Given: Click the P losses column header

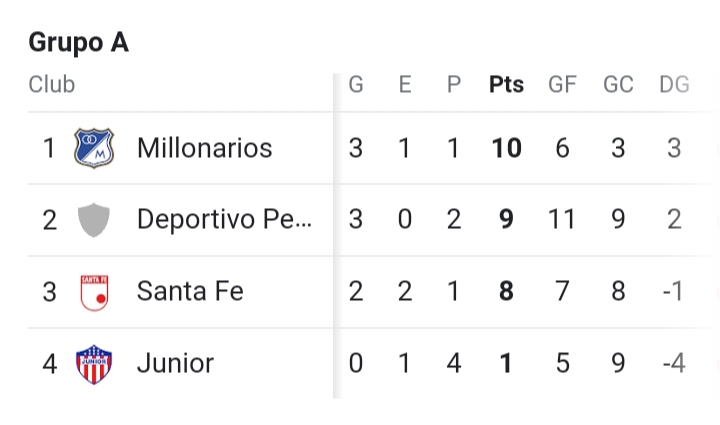Looking at the screenshot, I should click(454, 85).
